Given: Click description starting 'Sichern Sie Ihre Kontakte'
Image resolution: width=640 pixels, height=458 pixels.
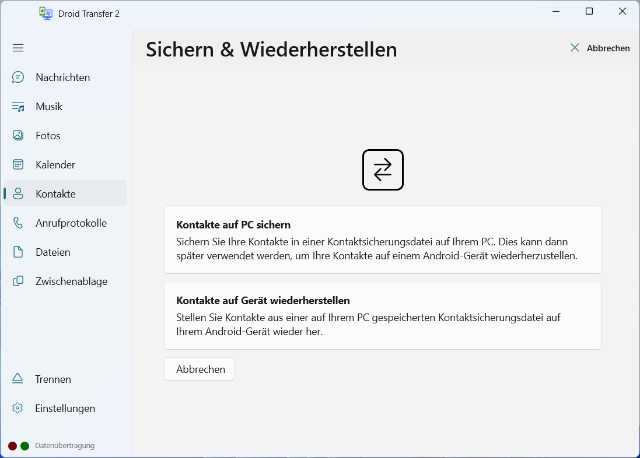Looking at the screenshot, I should coord(377,249).
